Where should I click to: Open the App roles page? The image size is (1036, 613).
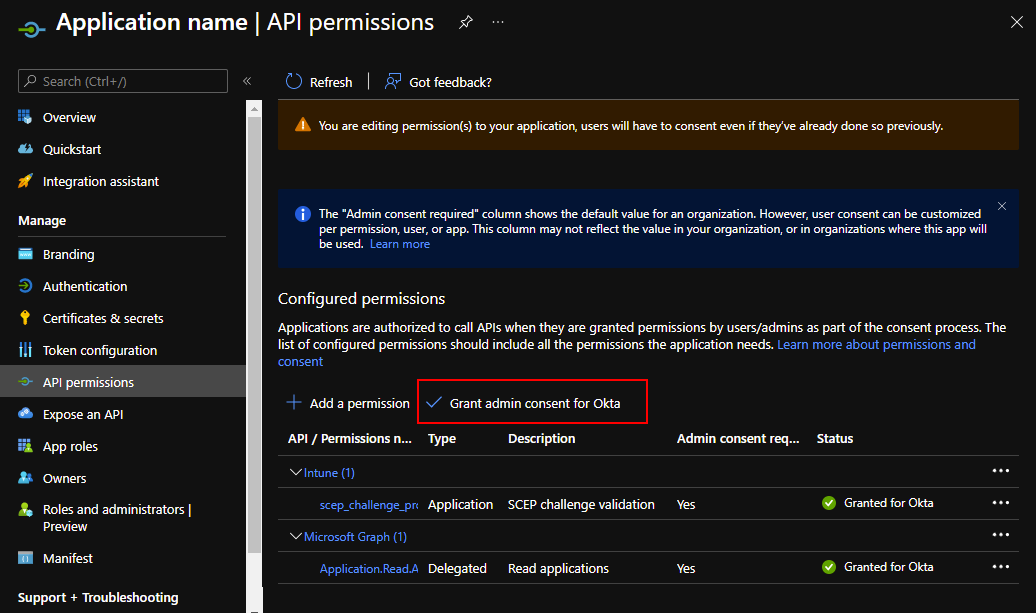(x=70, y=446)
